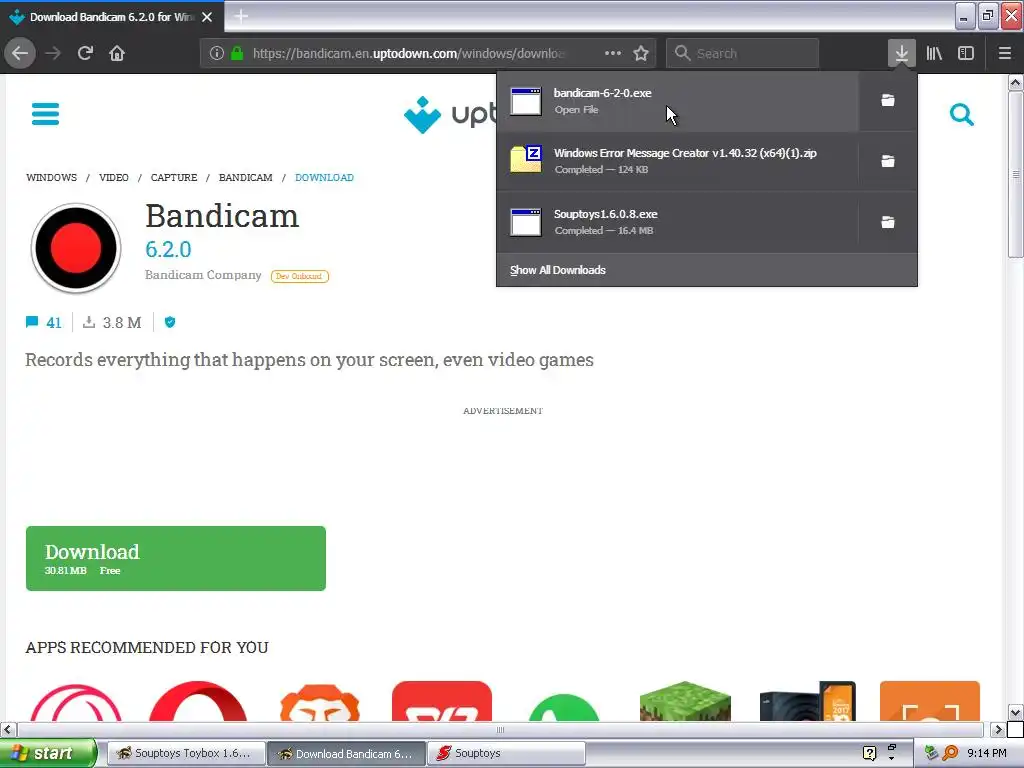This screenshot has height=768, width=1024.
Task: Open page actions three-dots menu
Action: coord(613,53)
